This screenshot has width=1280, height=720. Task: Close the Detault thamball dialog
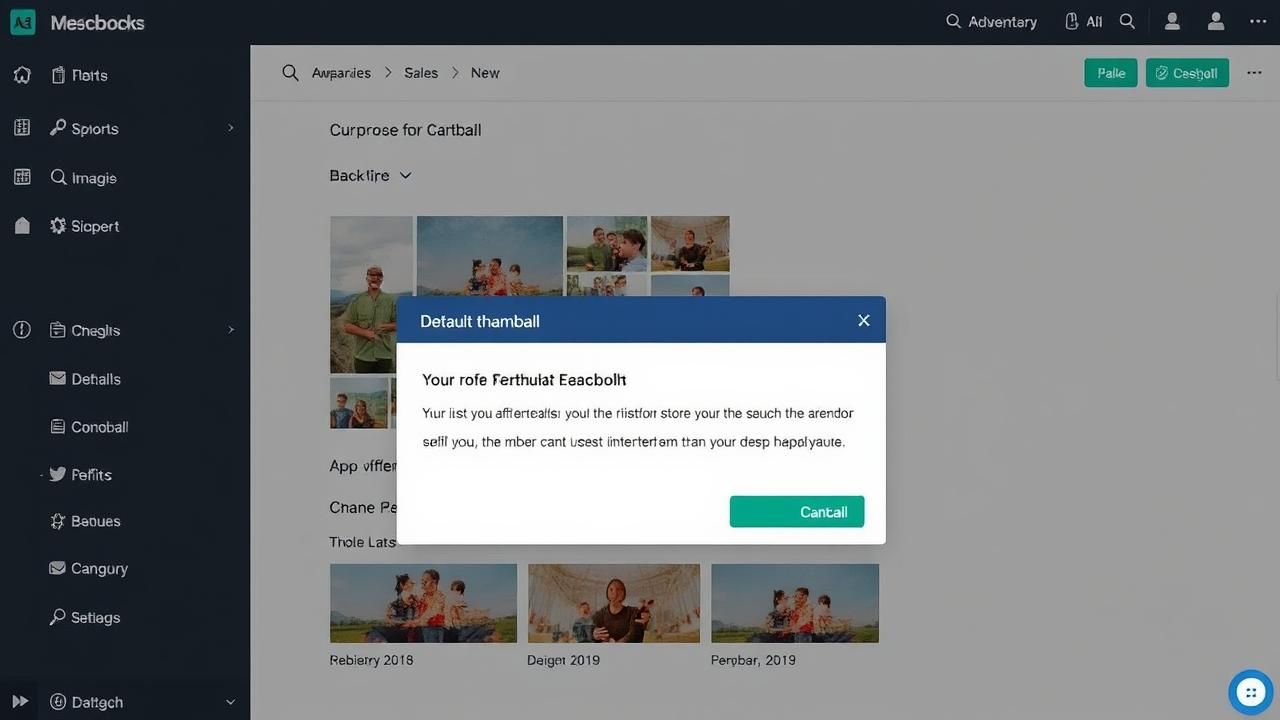point(864,320)
